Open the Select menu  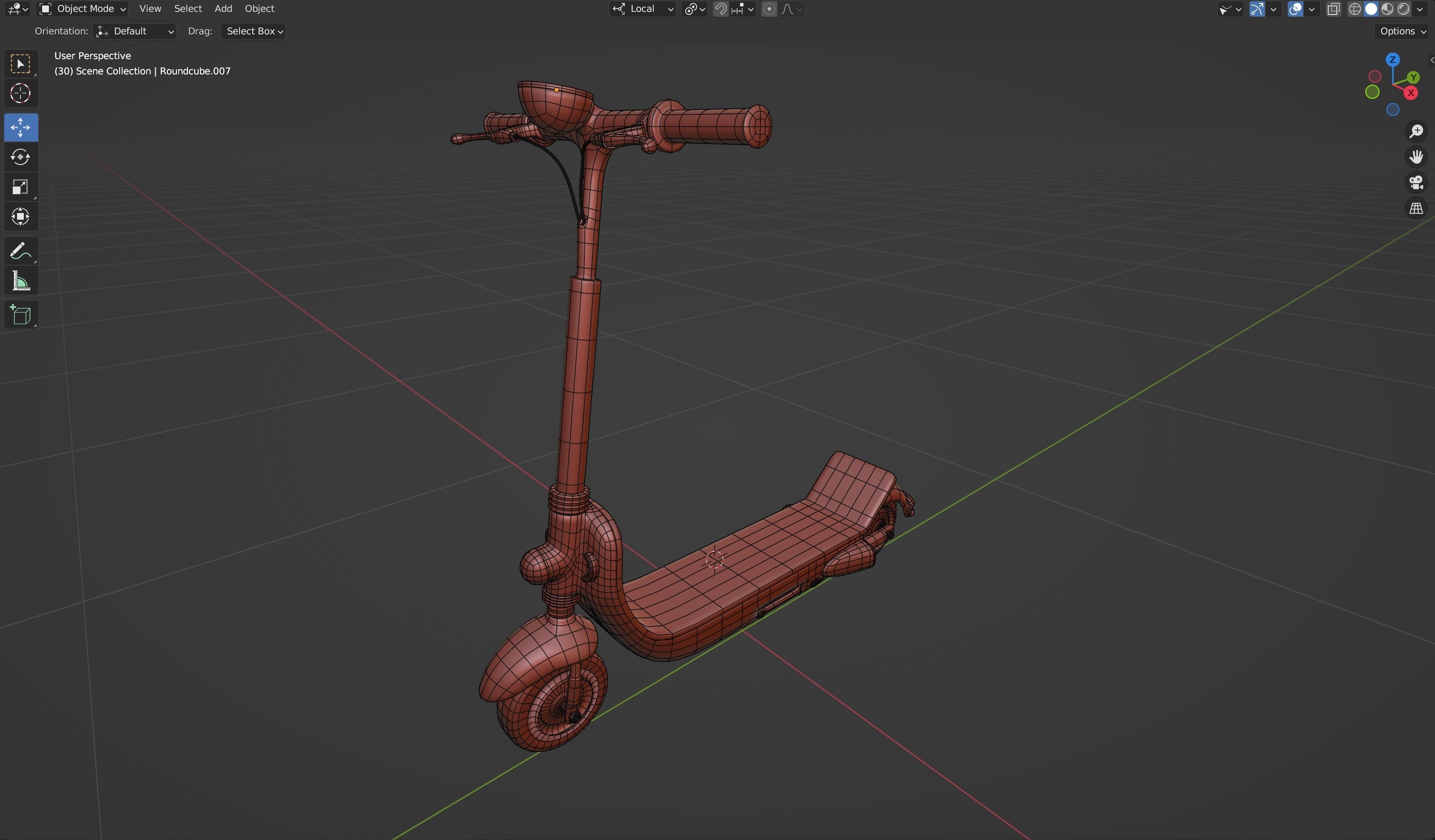(x=188, y=9)
